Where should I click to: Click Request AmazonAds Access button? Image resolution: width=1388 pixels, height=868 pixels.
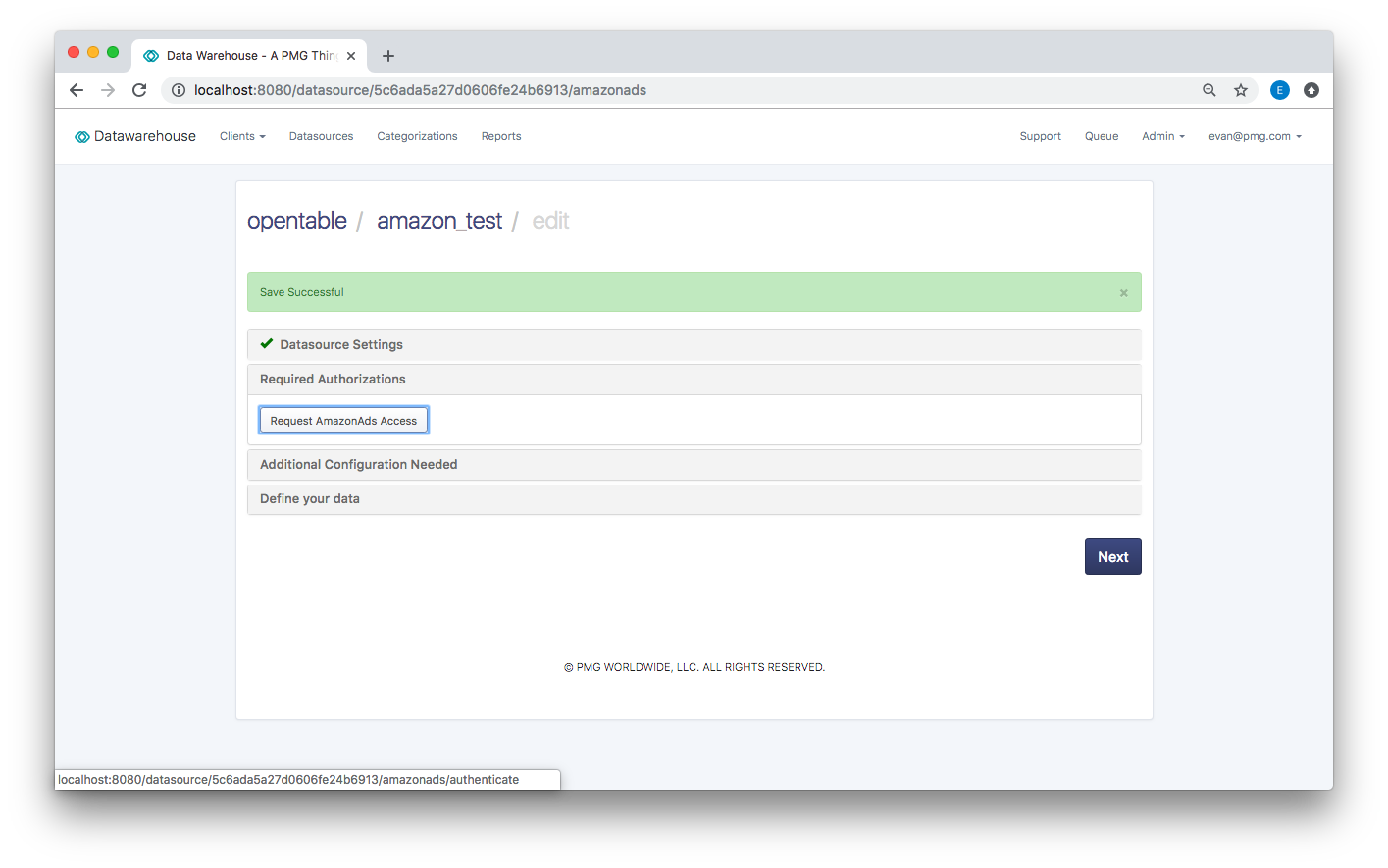point(343,421)
